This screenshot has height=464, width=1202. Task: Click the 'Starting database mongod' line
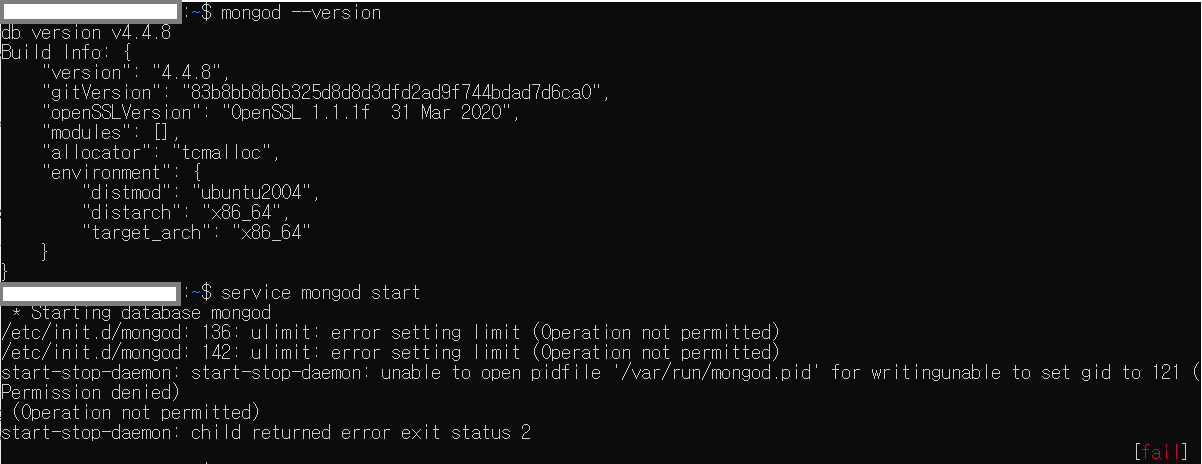pos(141,313)
